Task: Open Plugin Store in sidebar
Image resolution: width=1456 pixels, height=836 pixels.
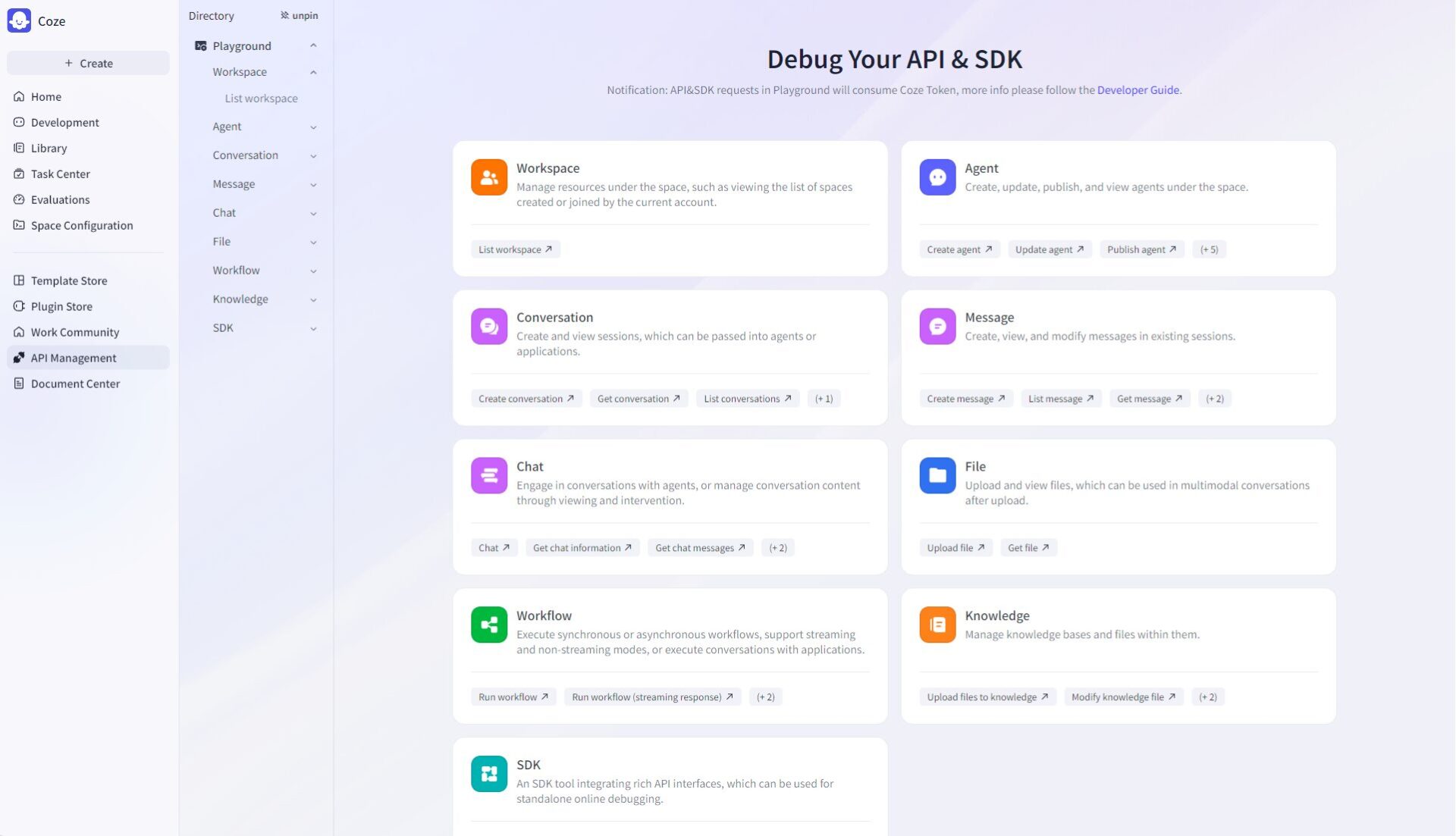Action: pos(61,306)
